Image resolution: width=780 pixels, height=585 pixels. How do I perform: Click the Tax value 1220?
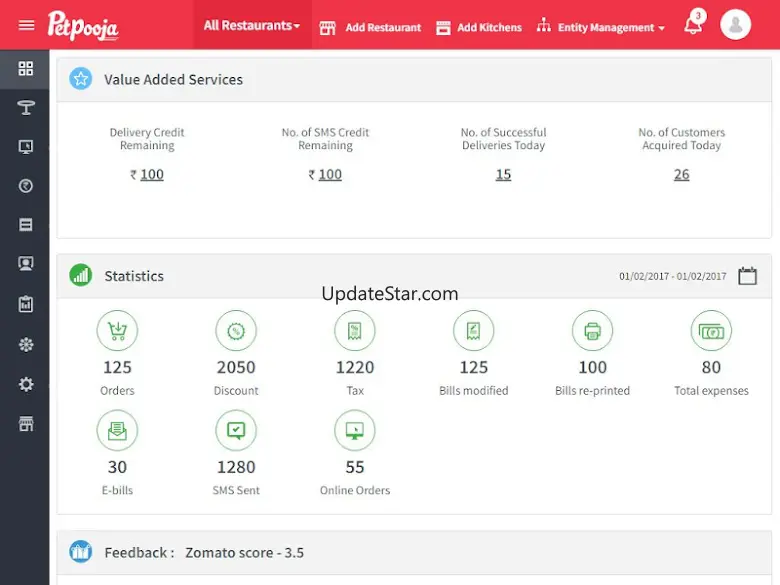[x=355, y=367]
